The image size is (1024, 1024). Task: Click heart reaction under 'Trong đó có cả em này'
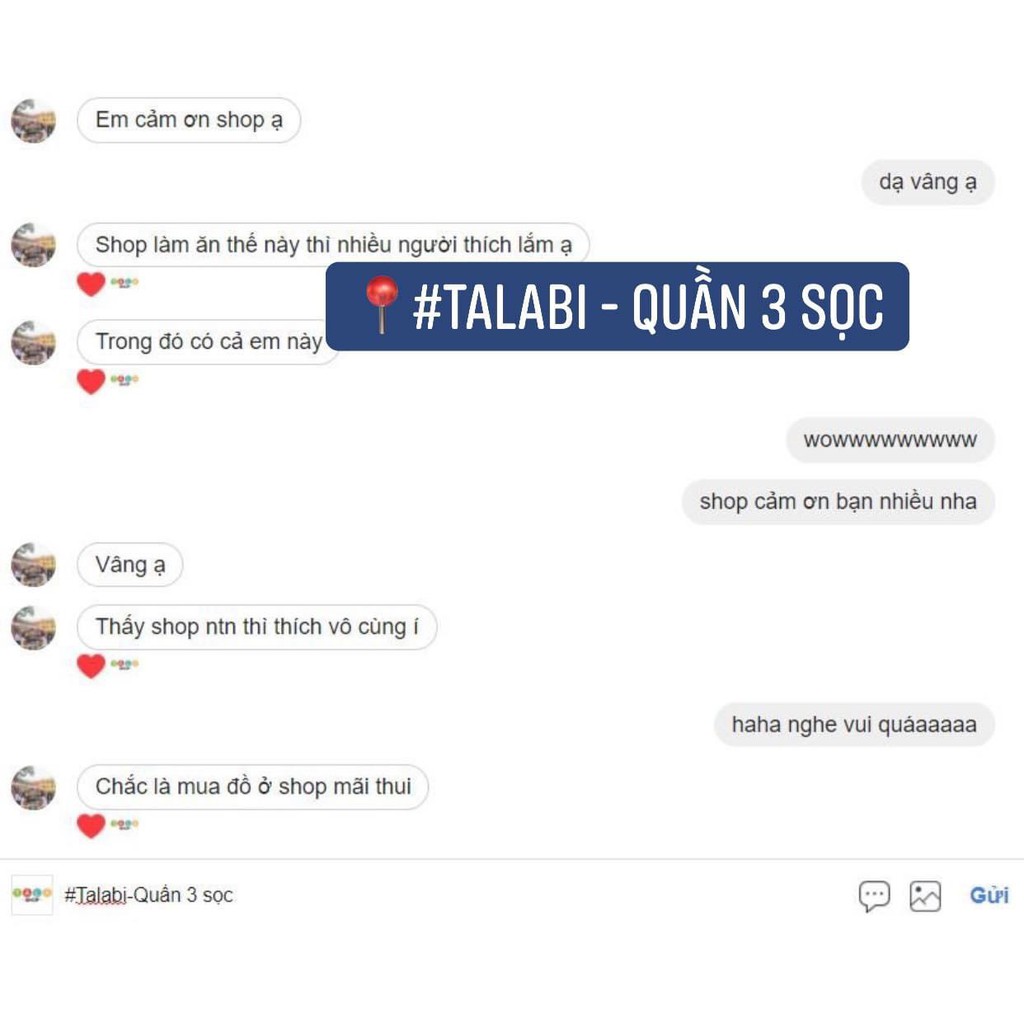pyautogui.click(x=91, y=381)
